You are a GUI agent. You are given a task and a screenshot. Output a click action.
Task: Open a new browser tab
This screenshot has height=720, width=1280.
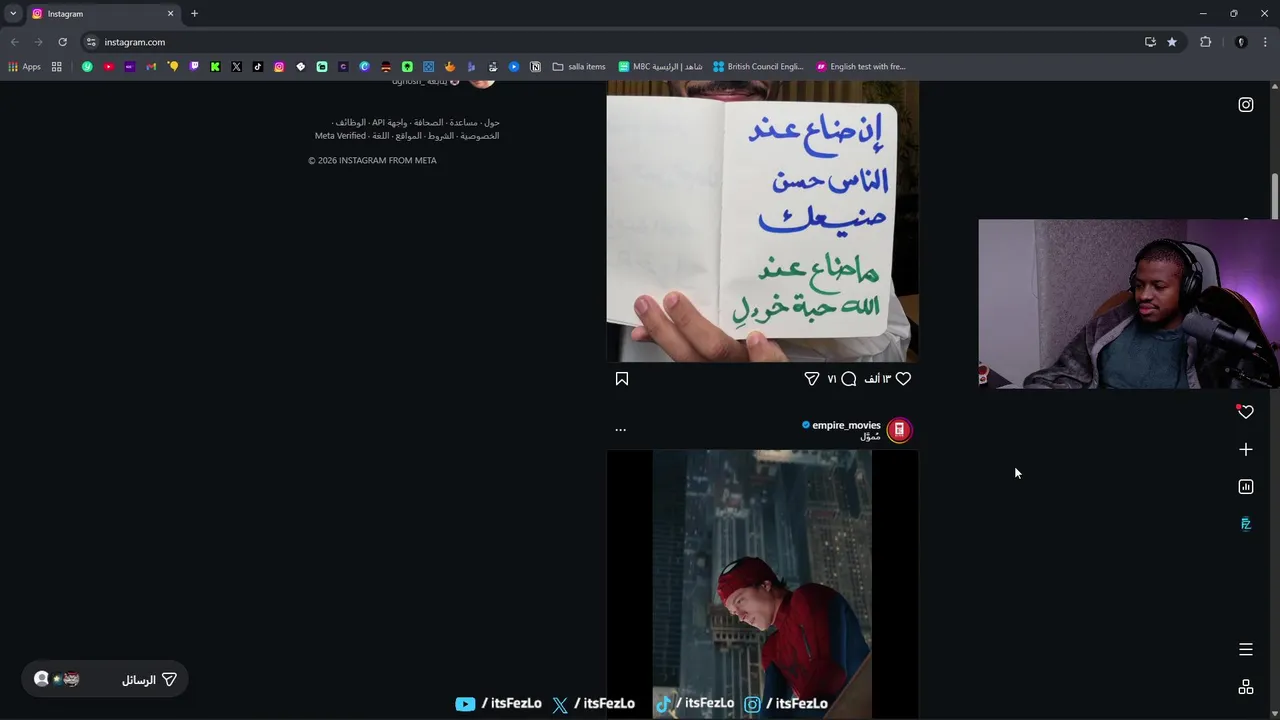pos(194,14)
